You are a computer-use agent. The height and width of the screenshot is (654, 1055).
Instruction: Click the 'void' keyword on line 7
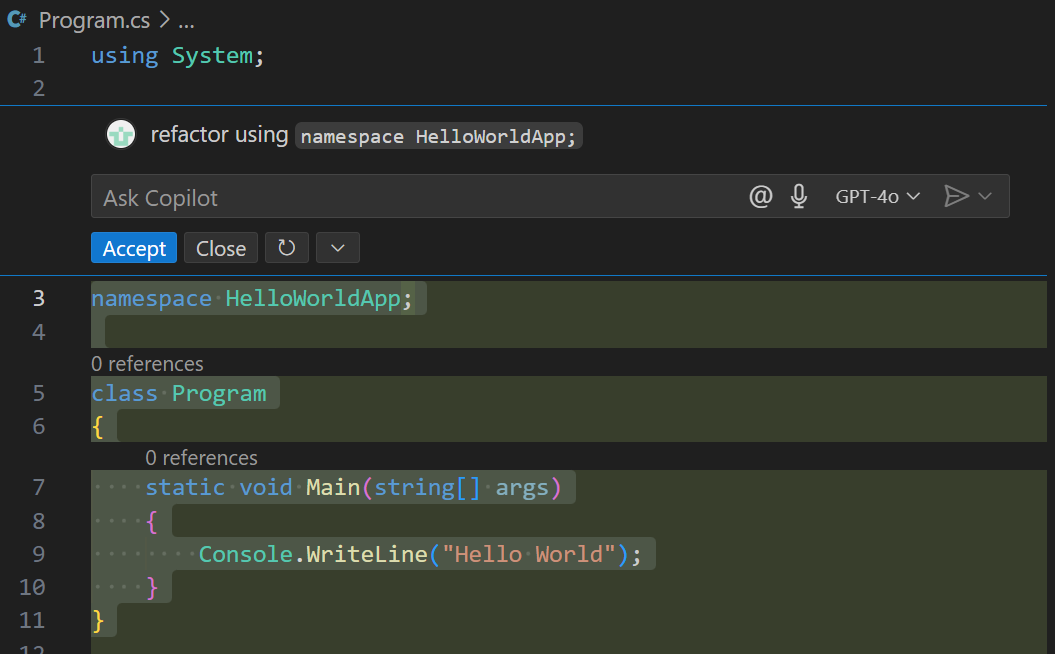pos(266,487)
